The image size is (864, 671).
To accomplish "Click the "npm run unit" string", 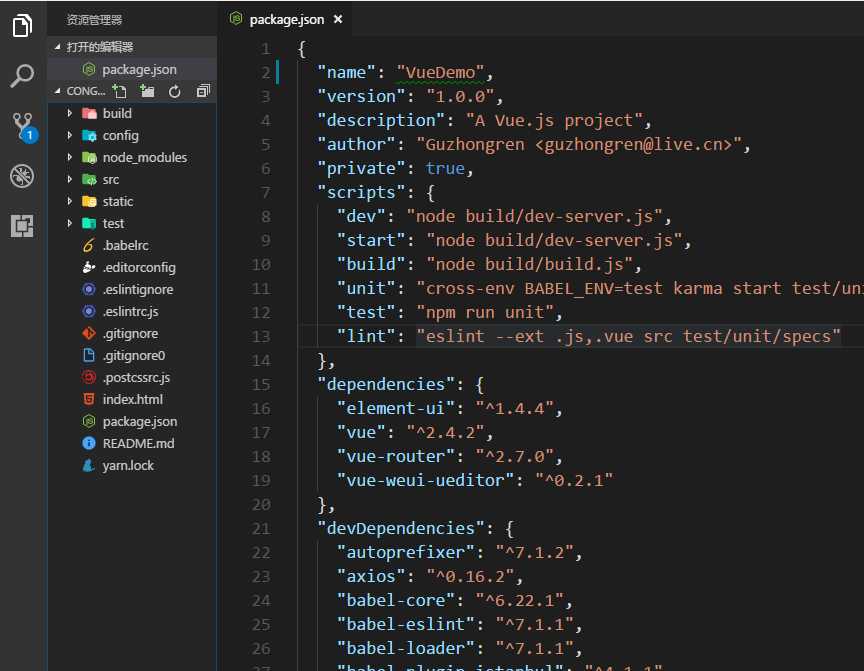I will point(485,312).
